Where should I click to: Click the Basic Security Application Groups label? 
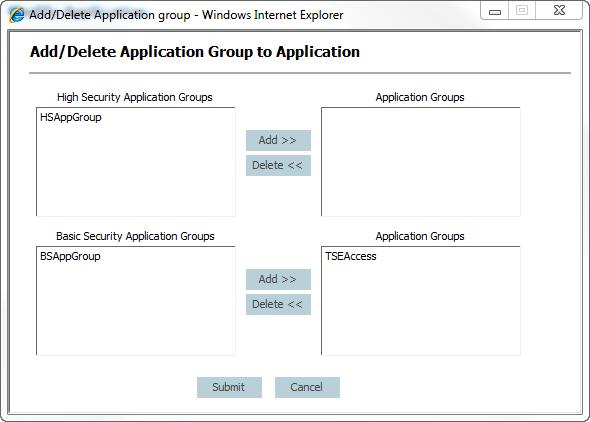[135, 236]
